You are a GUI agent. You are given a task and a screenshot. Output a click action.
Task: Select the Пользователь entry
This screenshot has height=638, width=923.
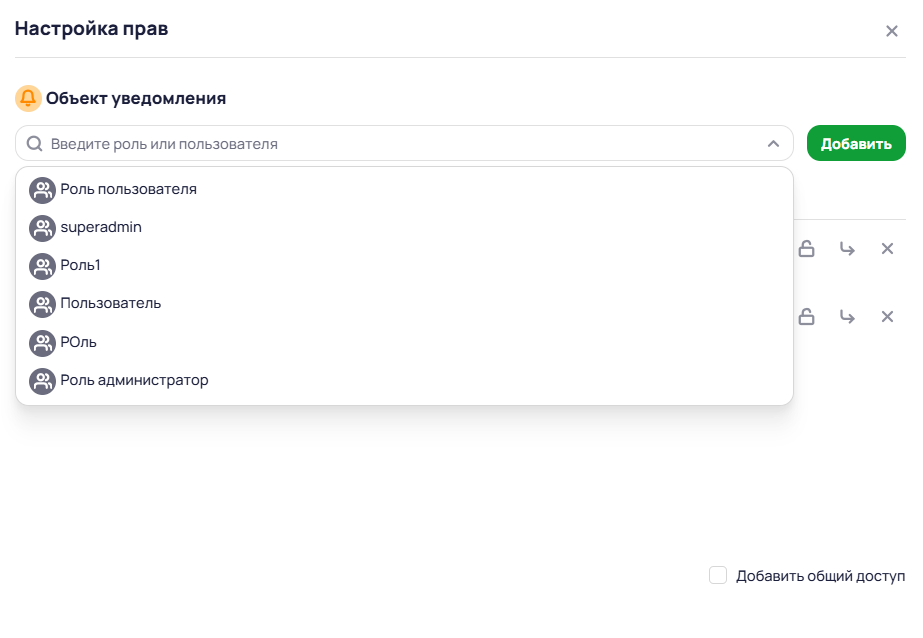[110, 304]
